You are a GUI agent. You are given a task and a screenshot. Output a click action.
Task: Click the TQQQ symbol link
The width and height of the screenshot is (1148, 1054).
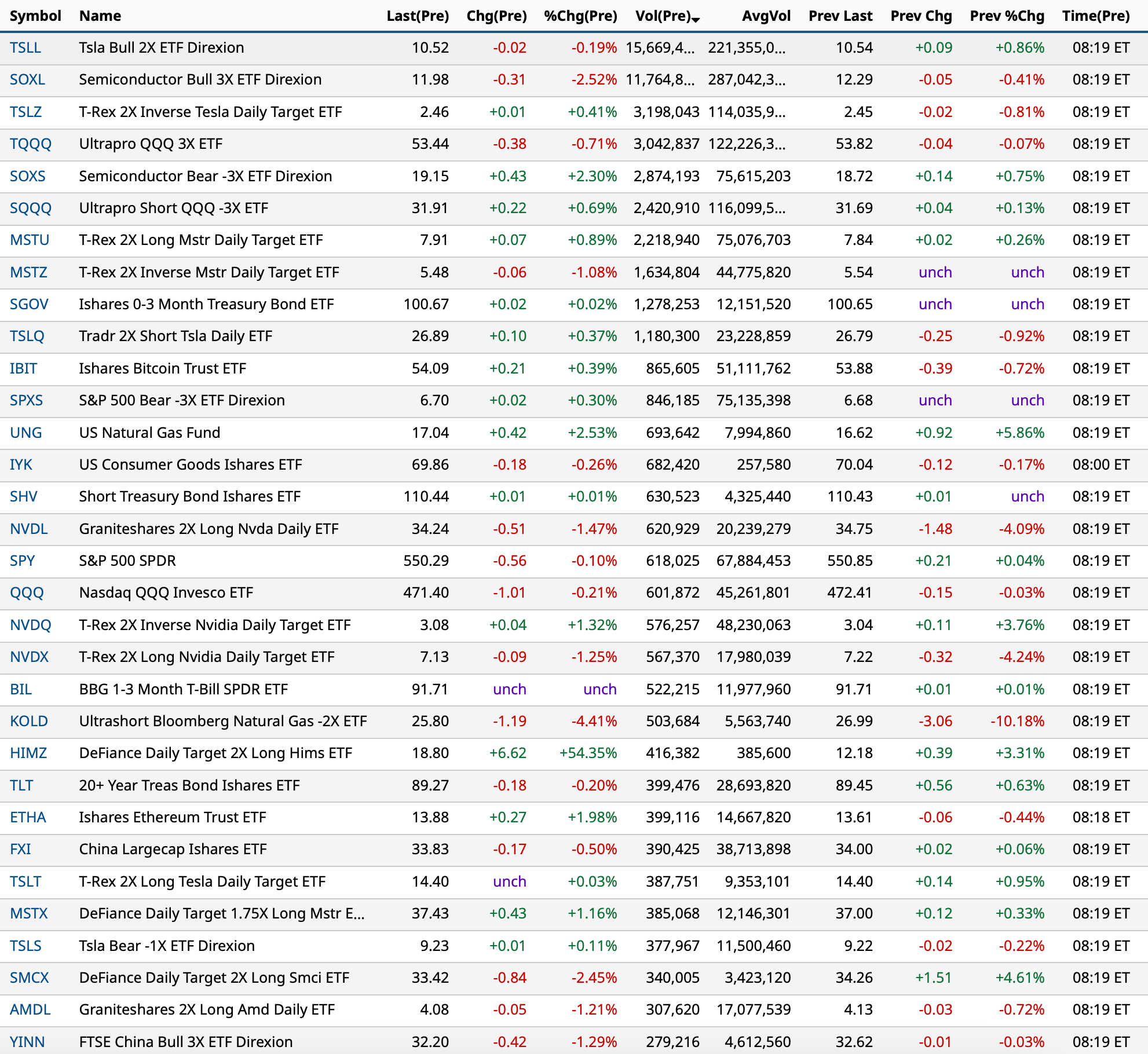pos(31,144)
